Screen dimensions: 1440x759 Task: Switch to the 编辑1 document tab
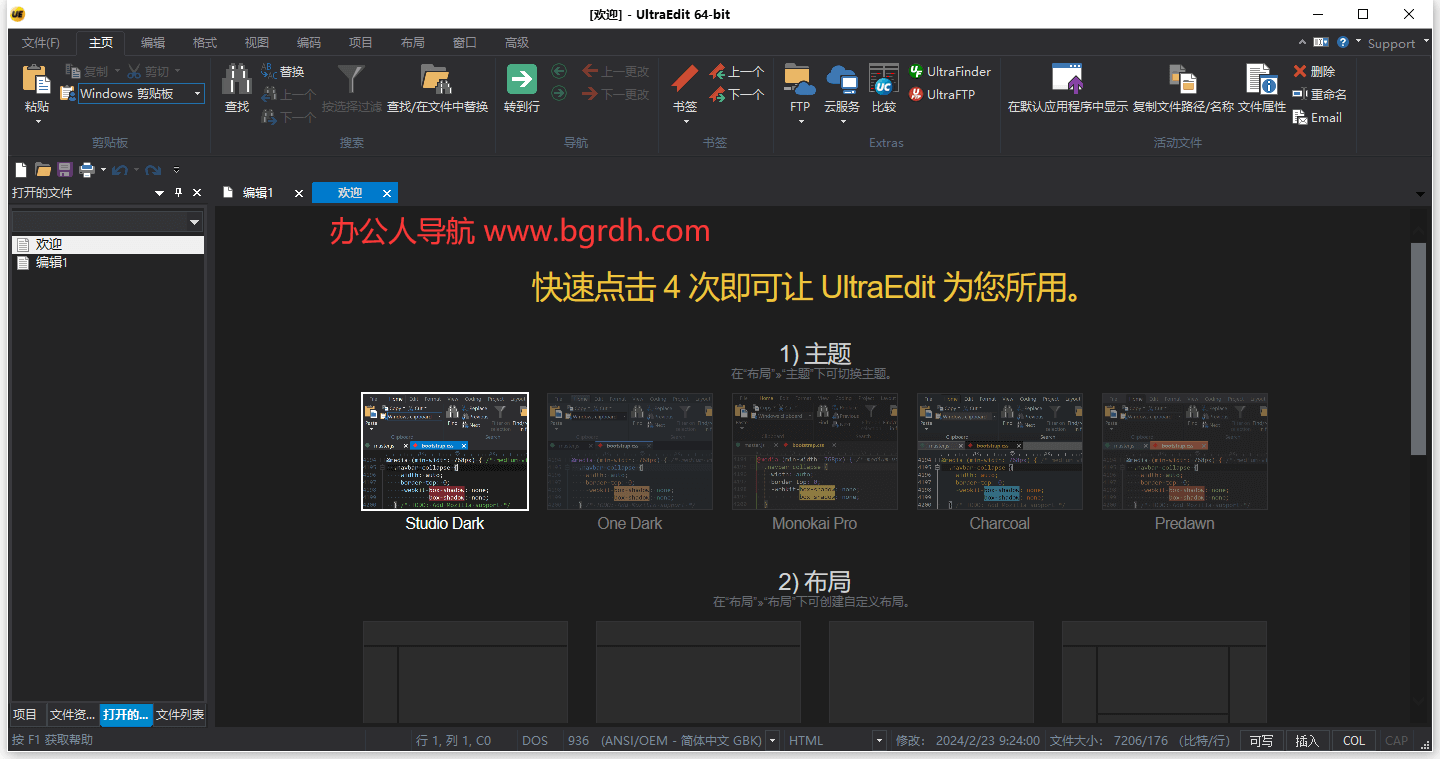click(258, 192)
